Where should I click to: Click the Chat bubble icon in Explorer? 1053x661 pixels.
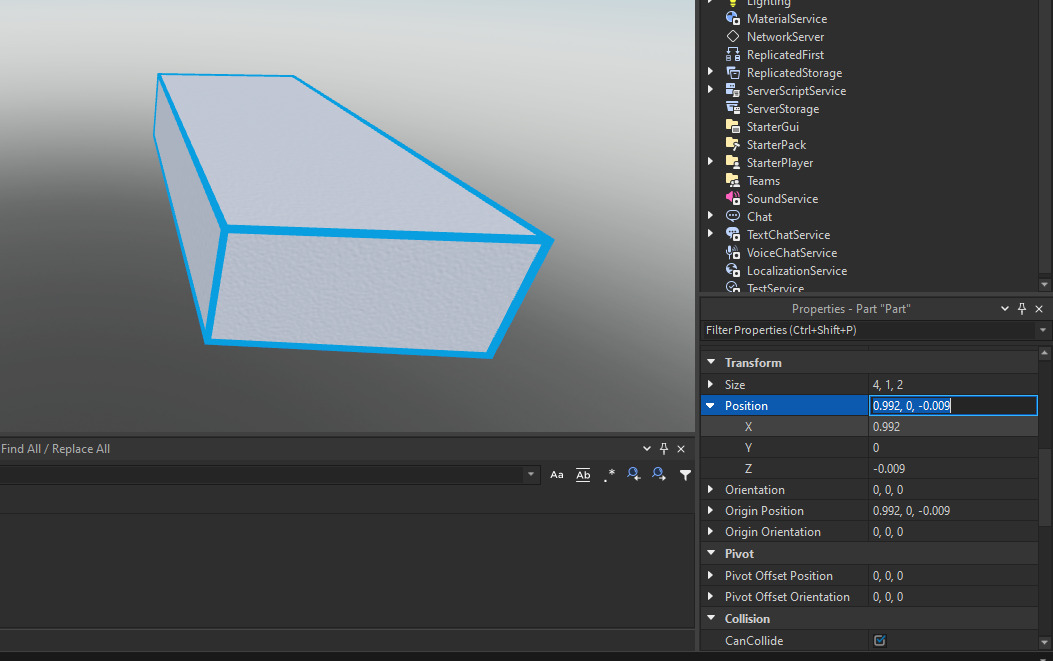[x=732, y=216]
